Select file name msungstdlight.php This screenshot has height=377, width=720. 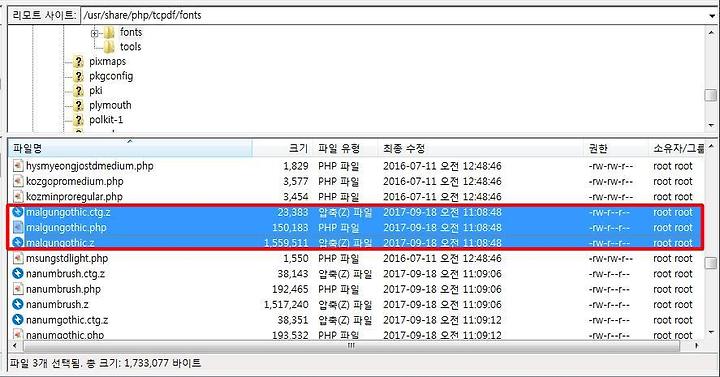[x=67, y=258]
